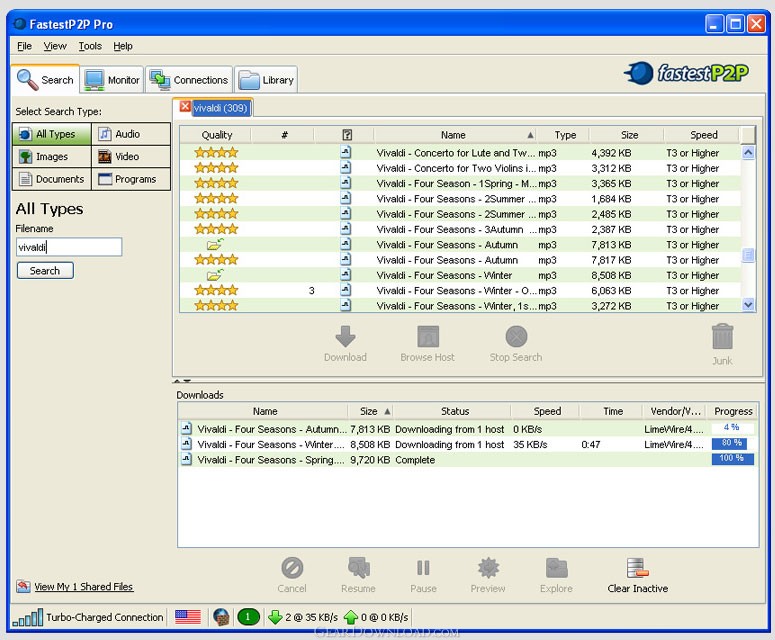Select the Search tab
Image resolution: width=775 pixels, height=640 pixels.
[x=45, y=80]
